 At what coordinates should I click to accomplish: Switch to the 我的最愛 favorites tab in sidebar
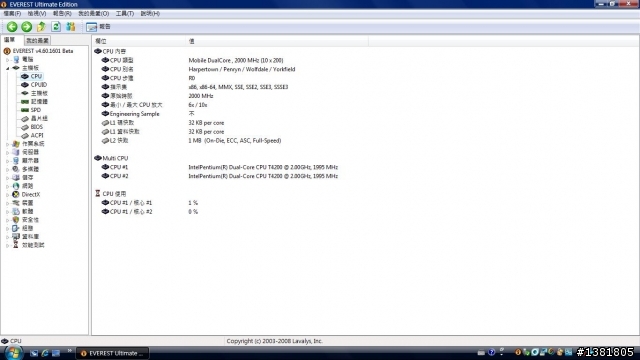(x=37, y=40)
